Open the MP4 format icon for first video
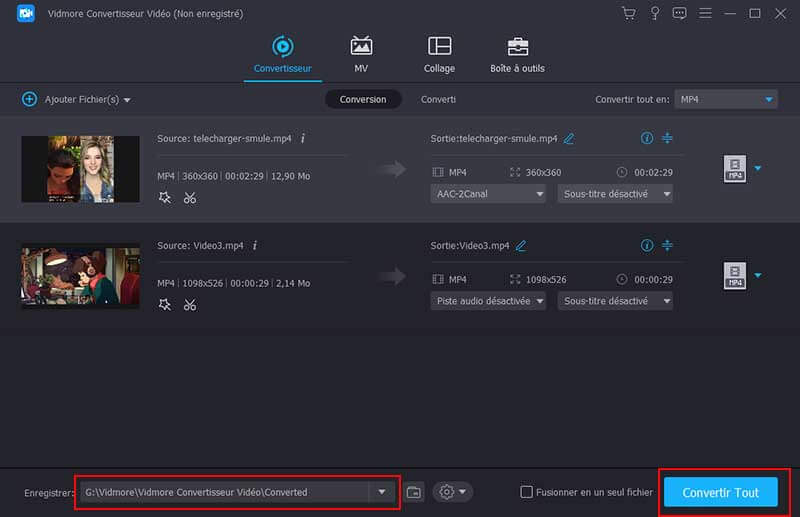Viewport: 800px width, 517px height. tap(734, 169)
